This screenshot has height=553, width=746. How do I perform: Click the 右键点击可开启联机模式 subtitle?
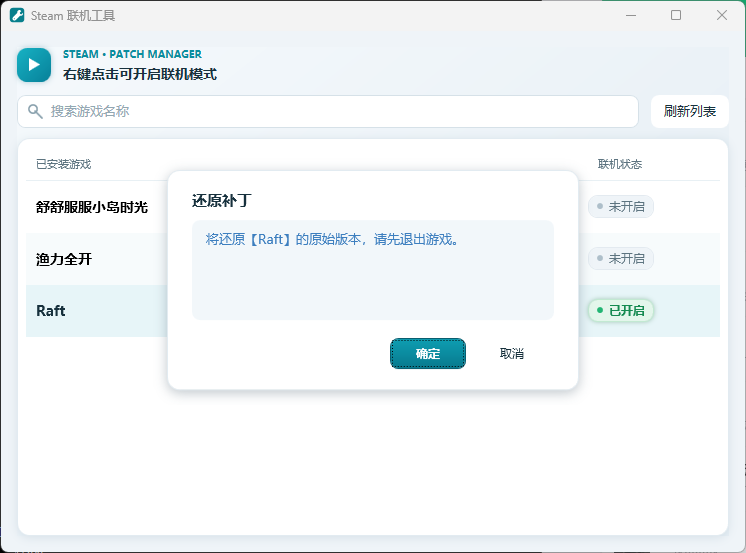(140, 74)
